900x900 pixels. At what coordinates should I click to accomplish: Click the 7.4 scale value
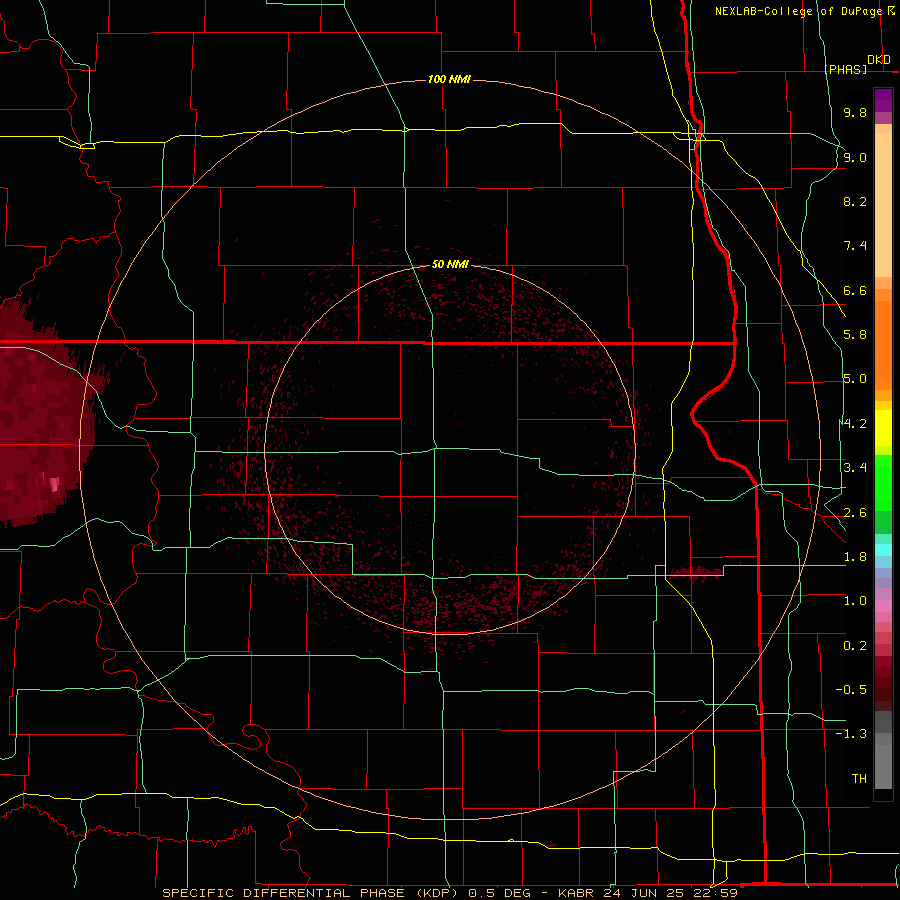[x=855, y=246]
